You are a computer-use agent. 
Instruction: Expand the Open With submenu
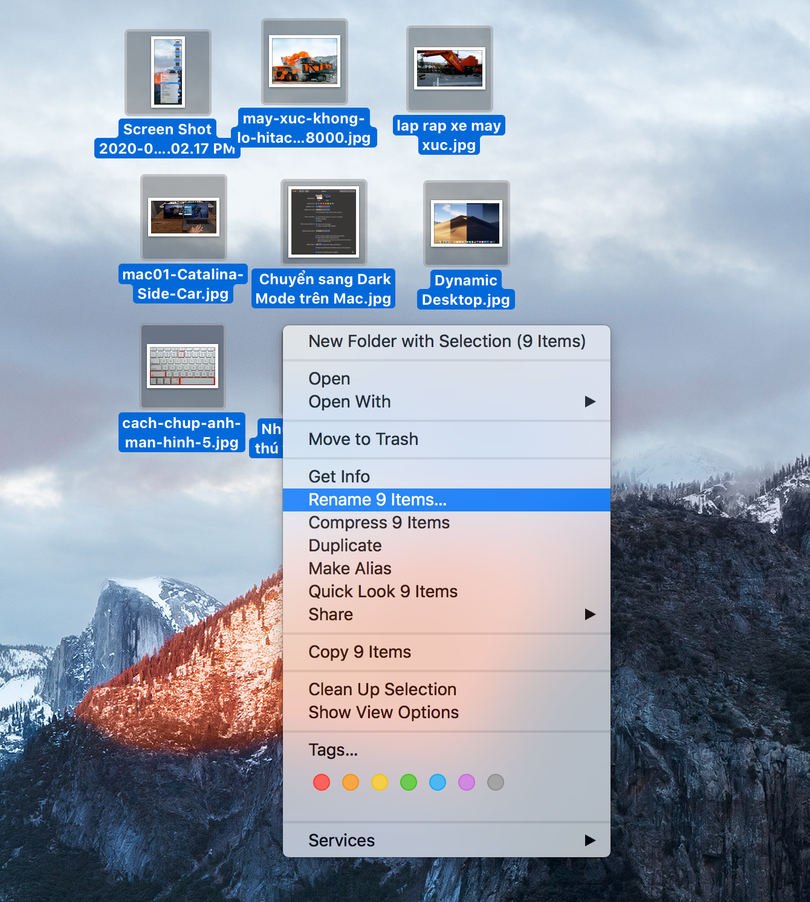pos(349,402)
